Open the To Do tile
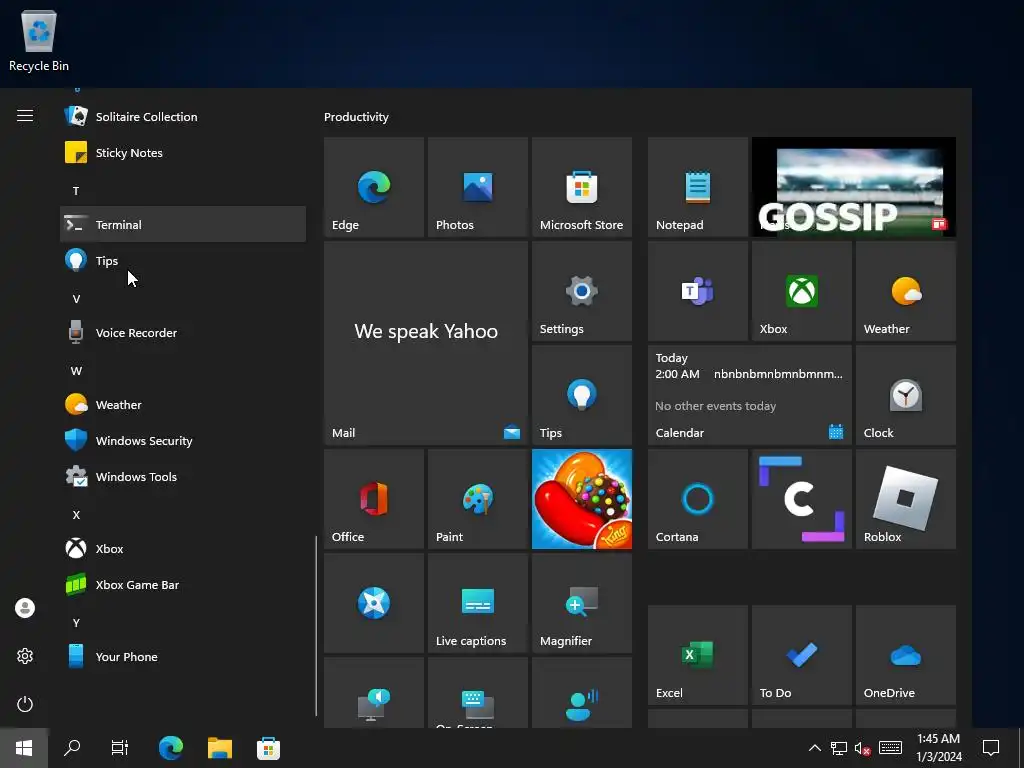1024x768 pixels. pos(802,655)
